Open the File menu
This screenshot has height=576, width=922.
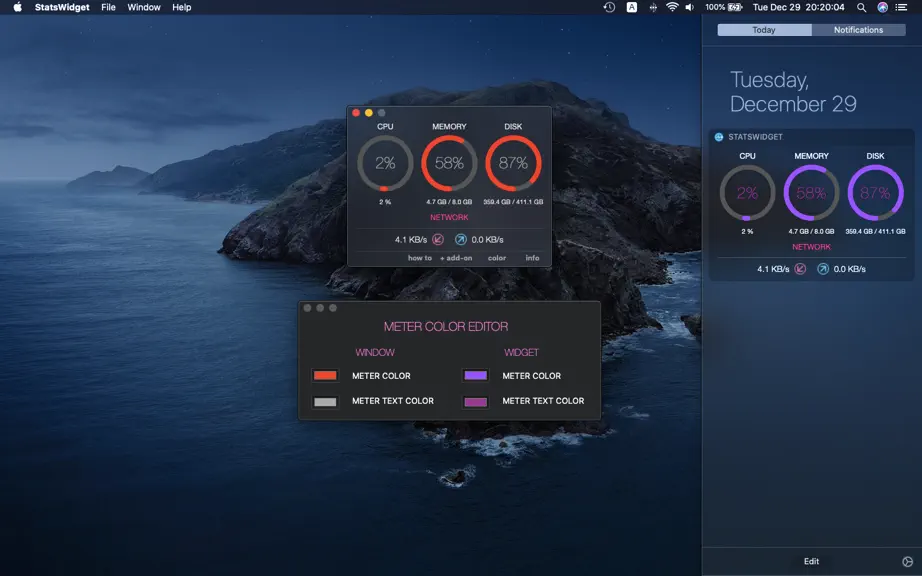point(108,7)
